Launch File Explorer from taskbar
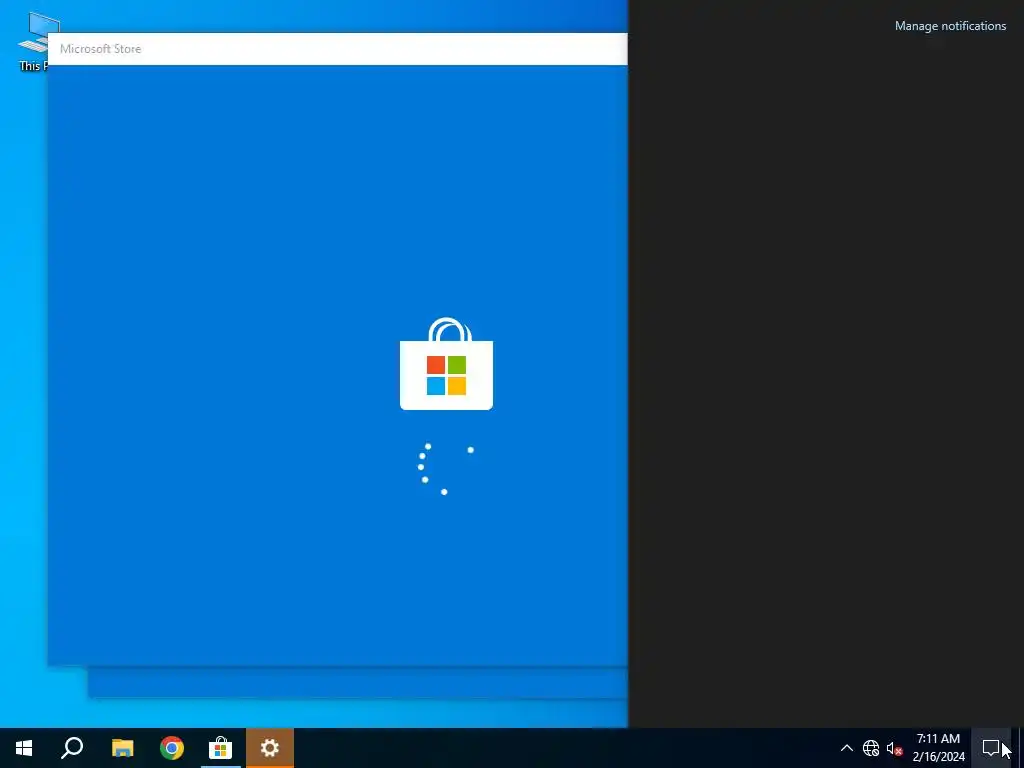The height and width of the screenshot is (768, 1024). (x=122, y=748)
